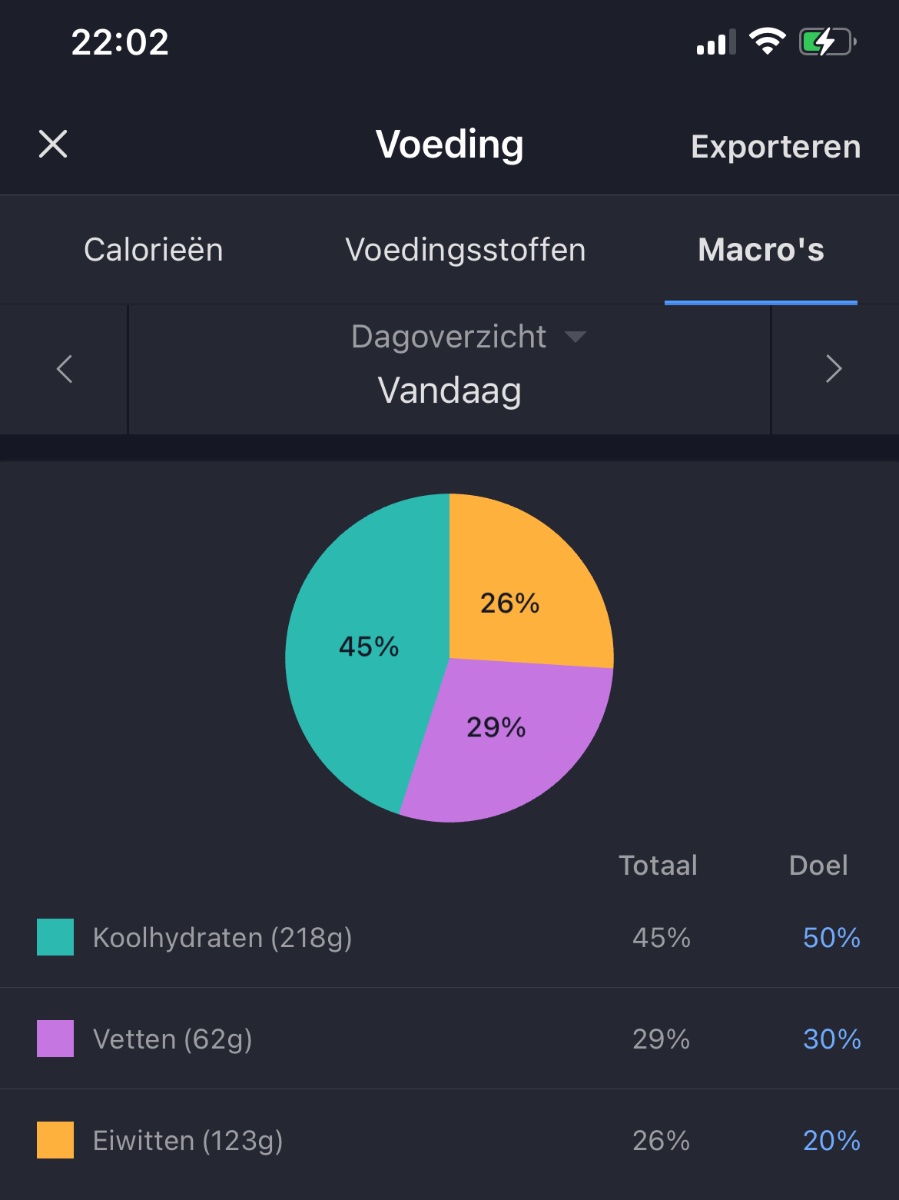Tap the teal Koolhydraten color swatch
This screenshot has width=899, height=1200.
pyautogui.click(x=55, y=938)
